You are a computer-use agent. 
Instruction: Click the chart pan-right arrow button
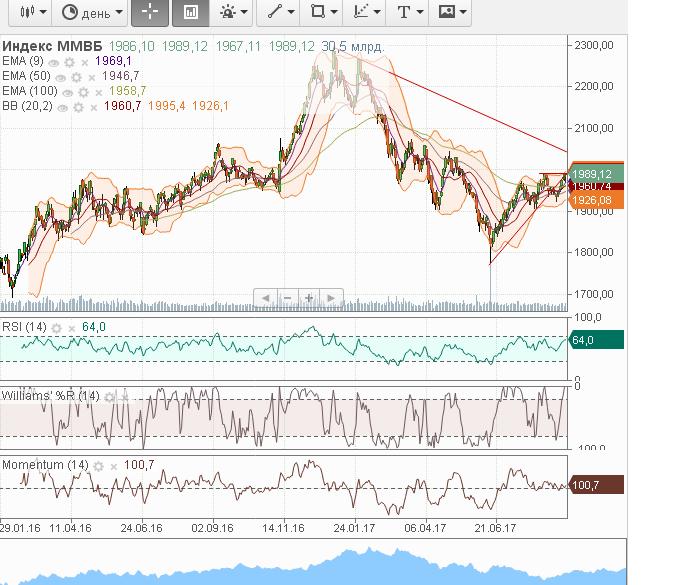pos(331,298)
